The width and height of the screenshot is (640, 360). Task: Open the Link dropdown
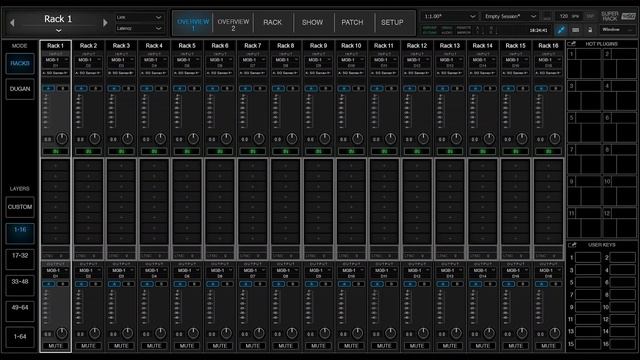(x=139, y=17)
